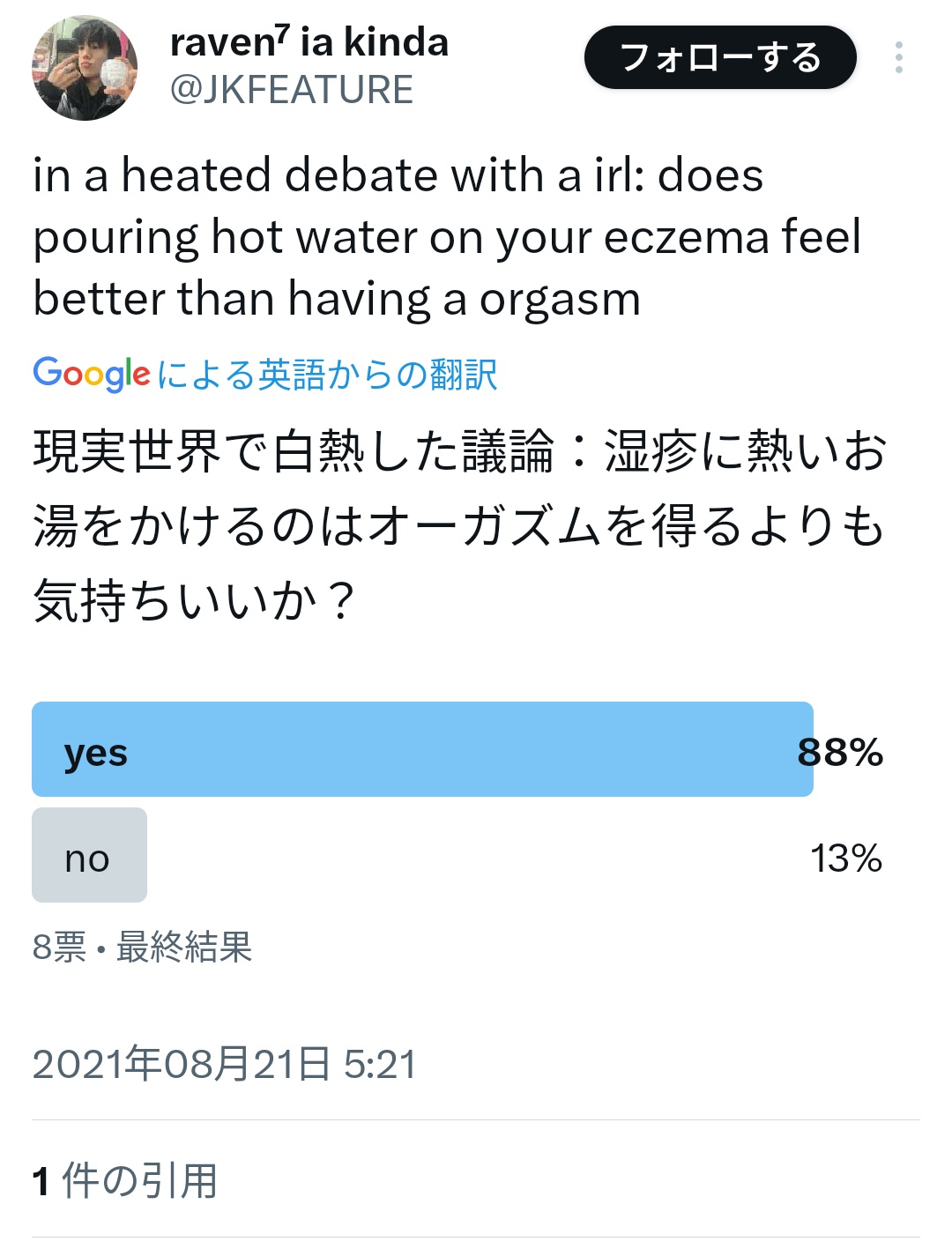View the 1 件の引用 quotes
This screenshot has height=1249, width=952.
pos(125,1180)
